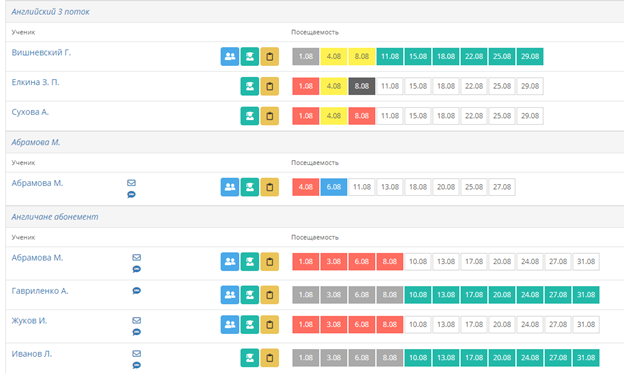
Task: Click green 10.08 cell in Гавриленко А. row
Action: 418,295
